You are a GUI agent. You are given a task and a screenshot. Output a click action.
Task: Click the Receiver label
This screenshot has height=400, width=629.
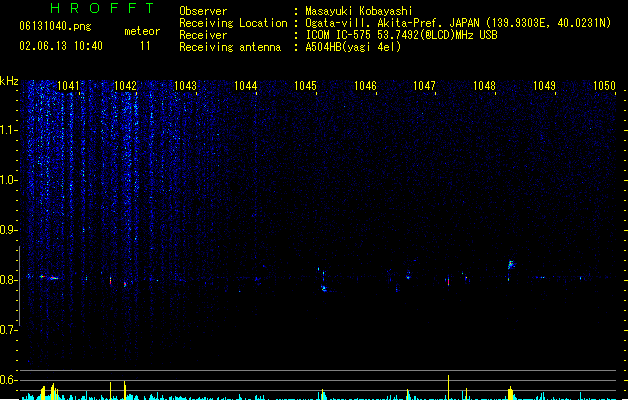[x=203, y=35]
